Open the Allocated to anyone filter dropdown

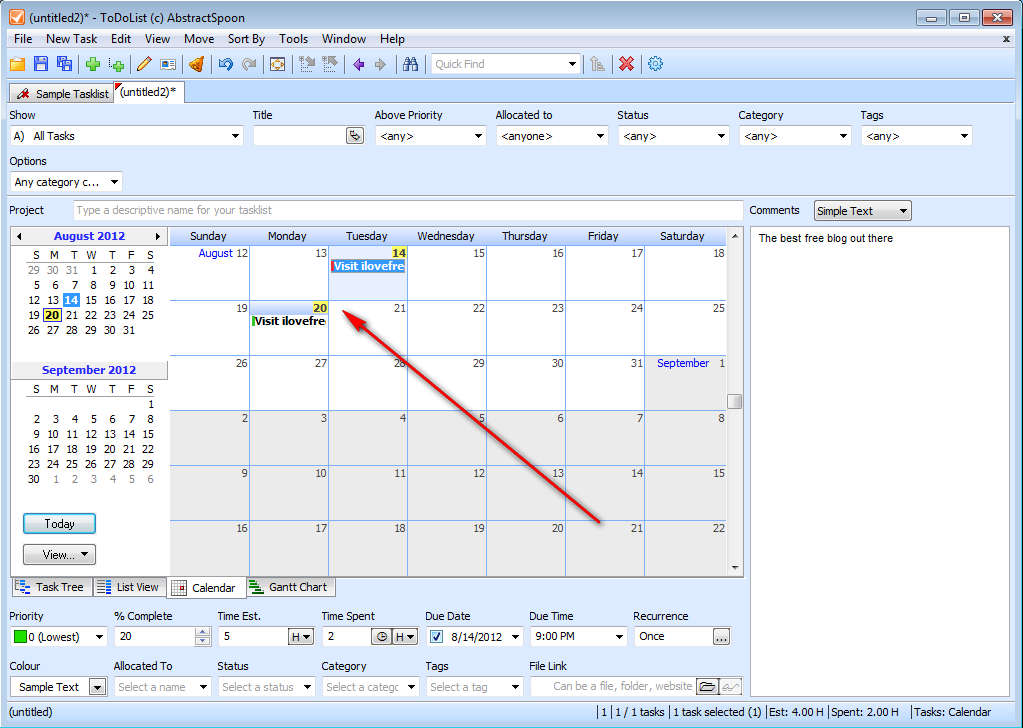click(x=600, y=136)
